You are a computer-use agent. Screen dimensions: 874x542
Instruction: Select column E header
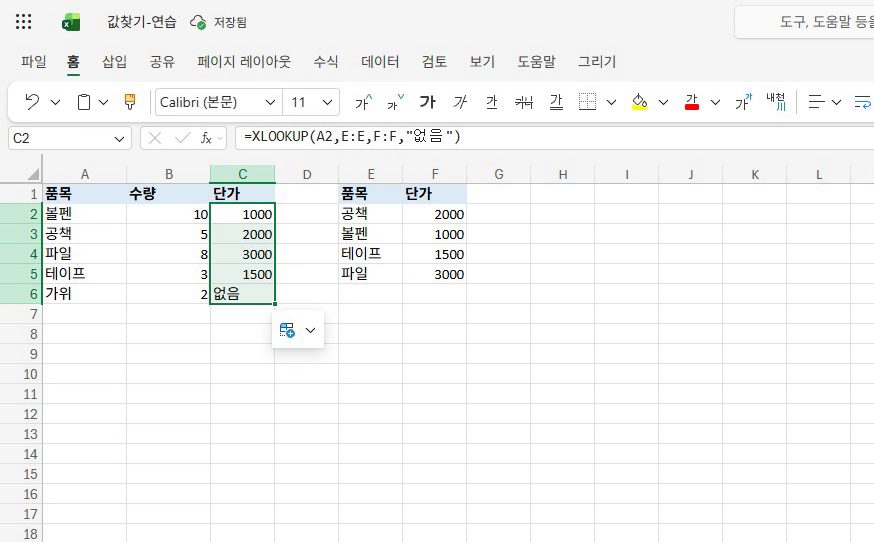[371, 174]
